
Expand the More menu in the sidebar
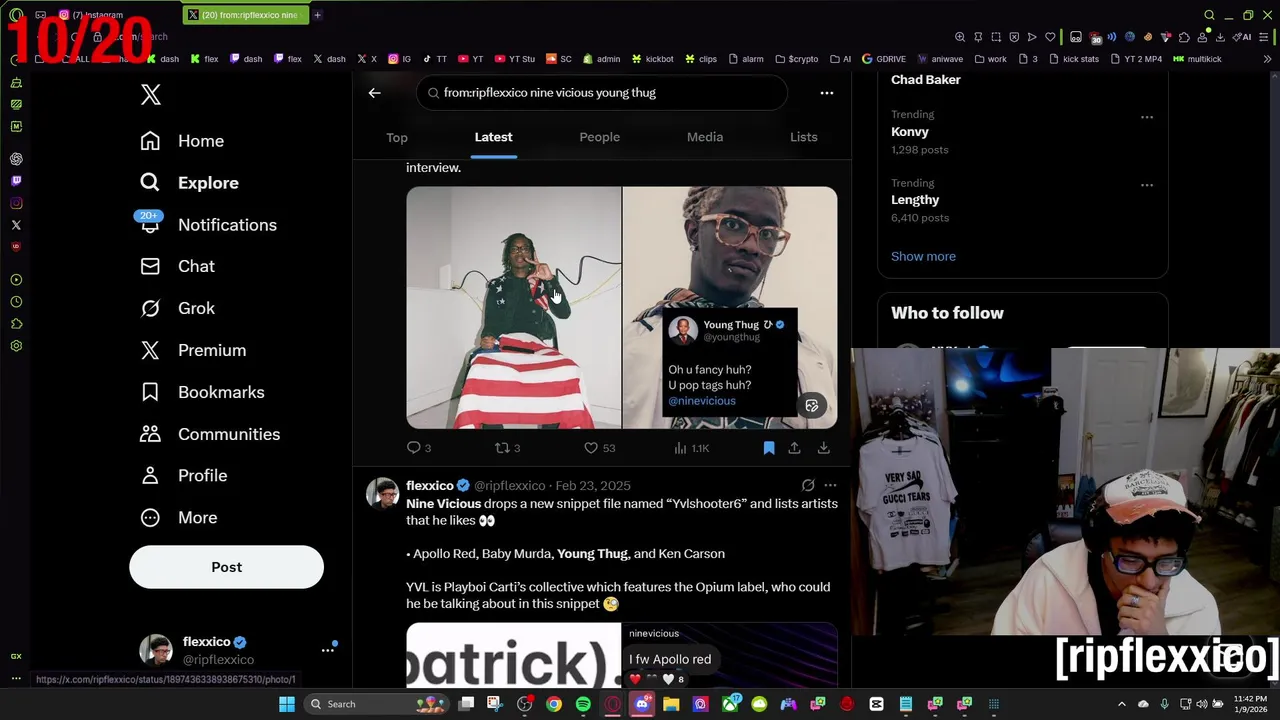pos(178,518)
